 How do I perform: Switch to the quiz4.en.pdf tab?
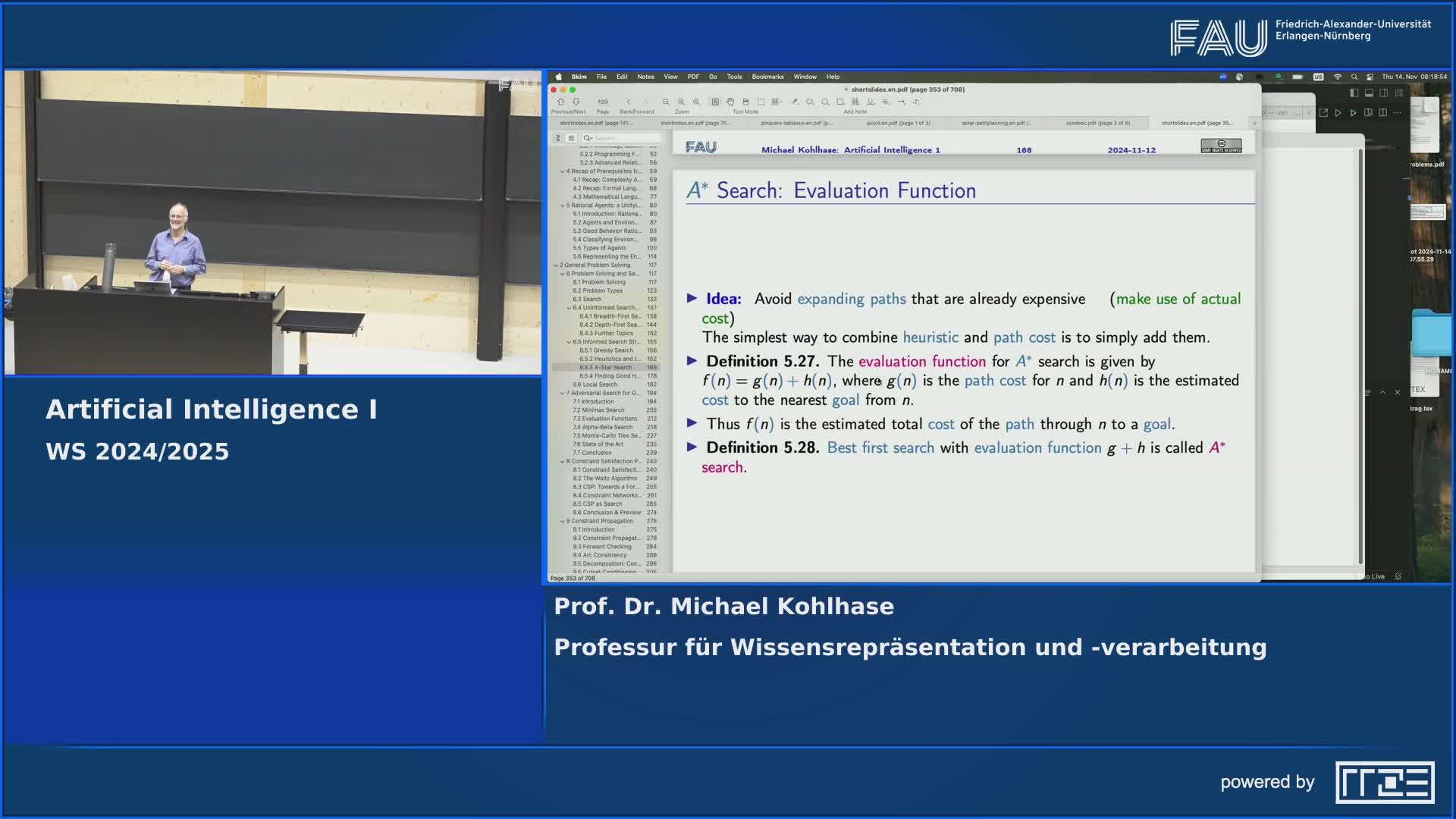tap(898, 123)
